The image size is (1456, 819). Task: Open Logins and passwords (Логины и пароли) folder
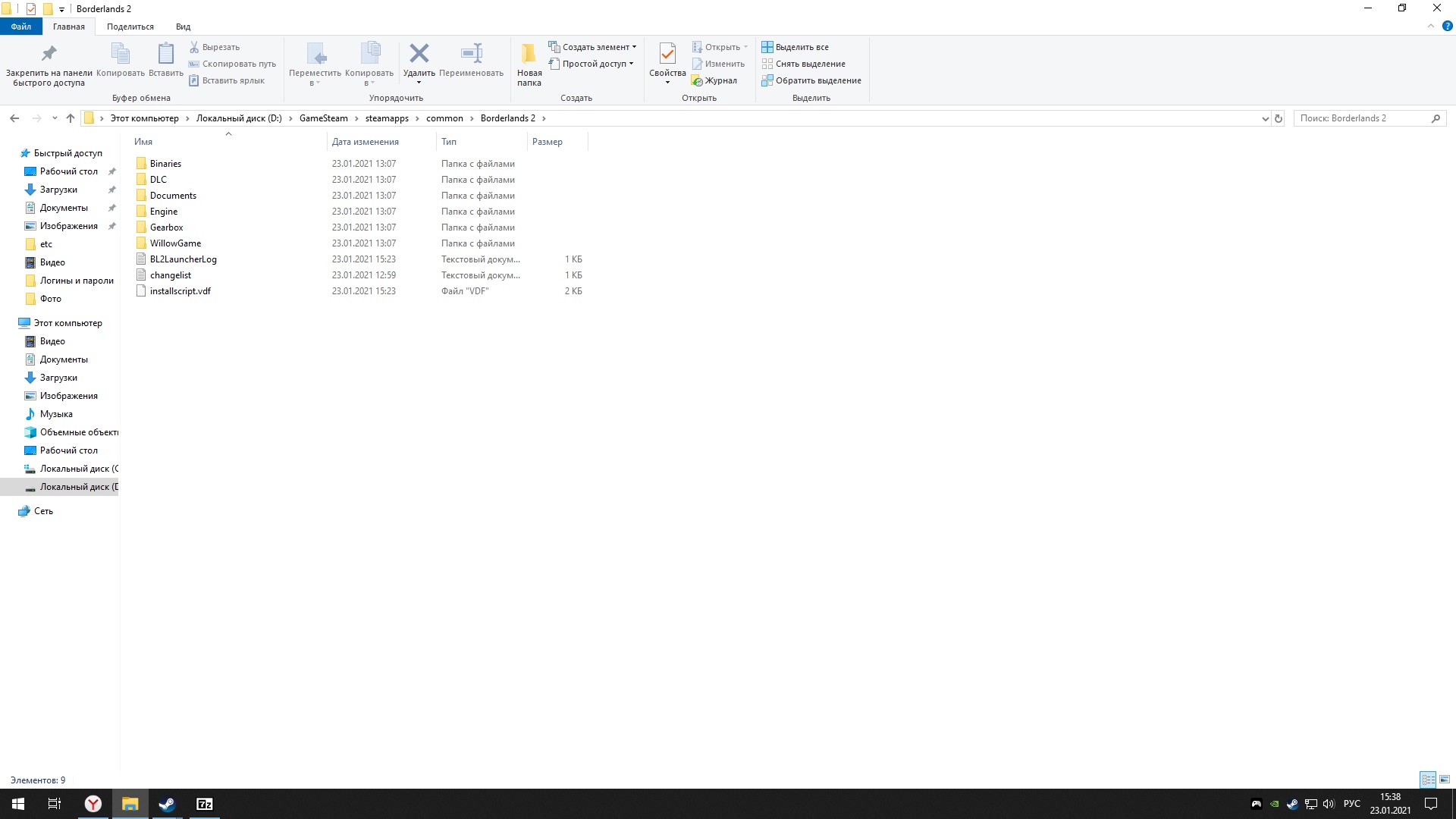click(76, 281)
